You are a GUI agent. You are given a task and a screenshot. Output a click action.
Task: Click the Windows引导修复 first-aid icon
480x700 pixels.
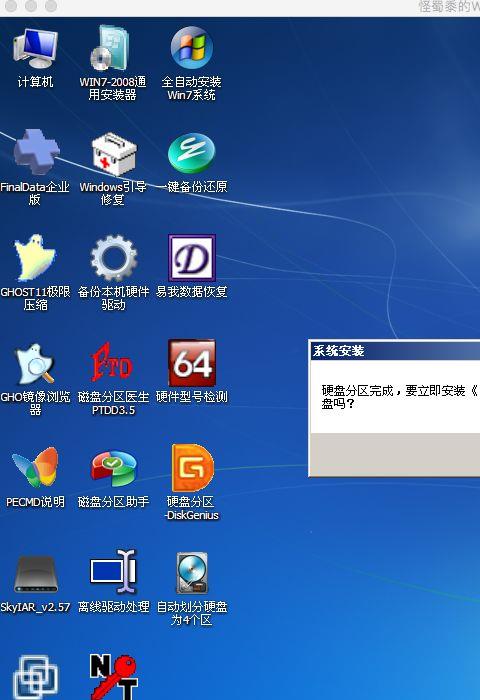(x=113, y=154)
